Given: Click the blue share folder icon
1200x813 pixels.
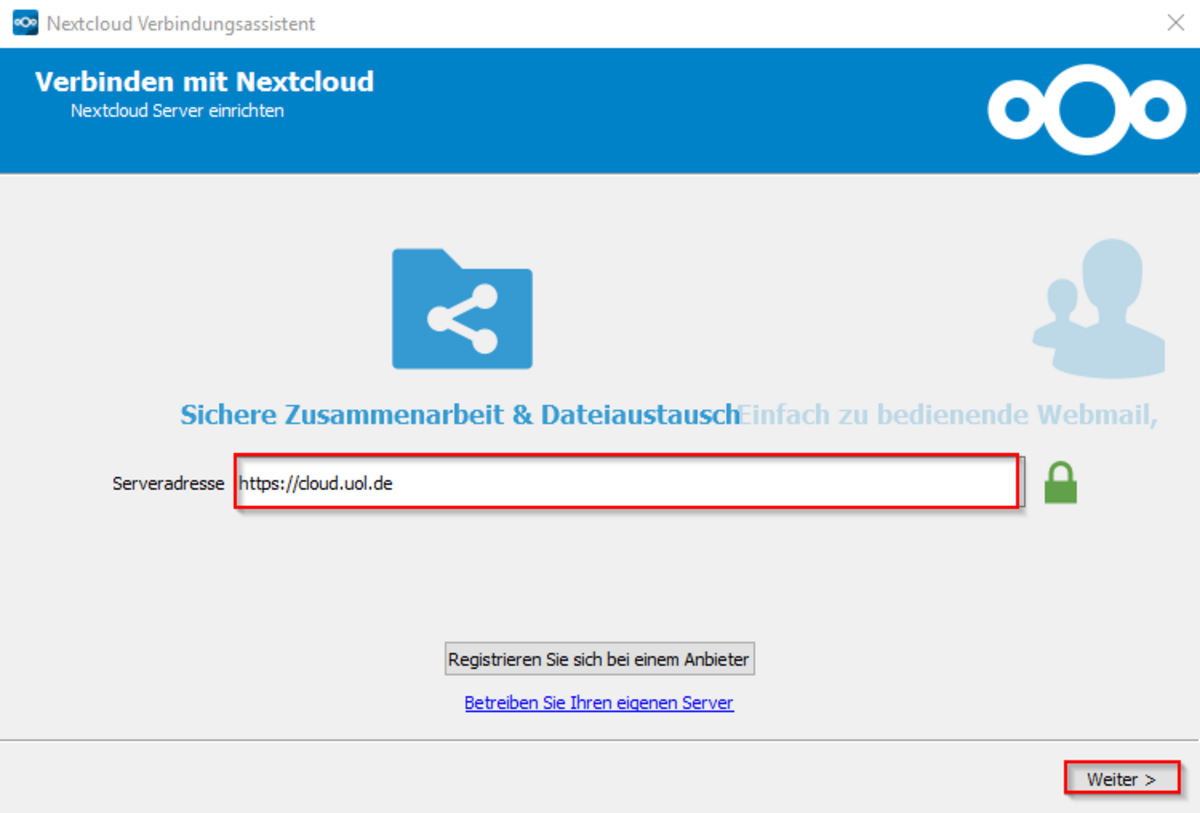Looking at the screenshot, I should coord(462,309).
